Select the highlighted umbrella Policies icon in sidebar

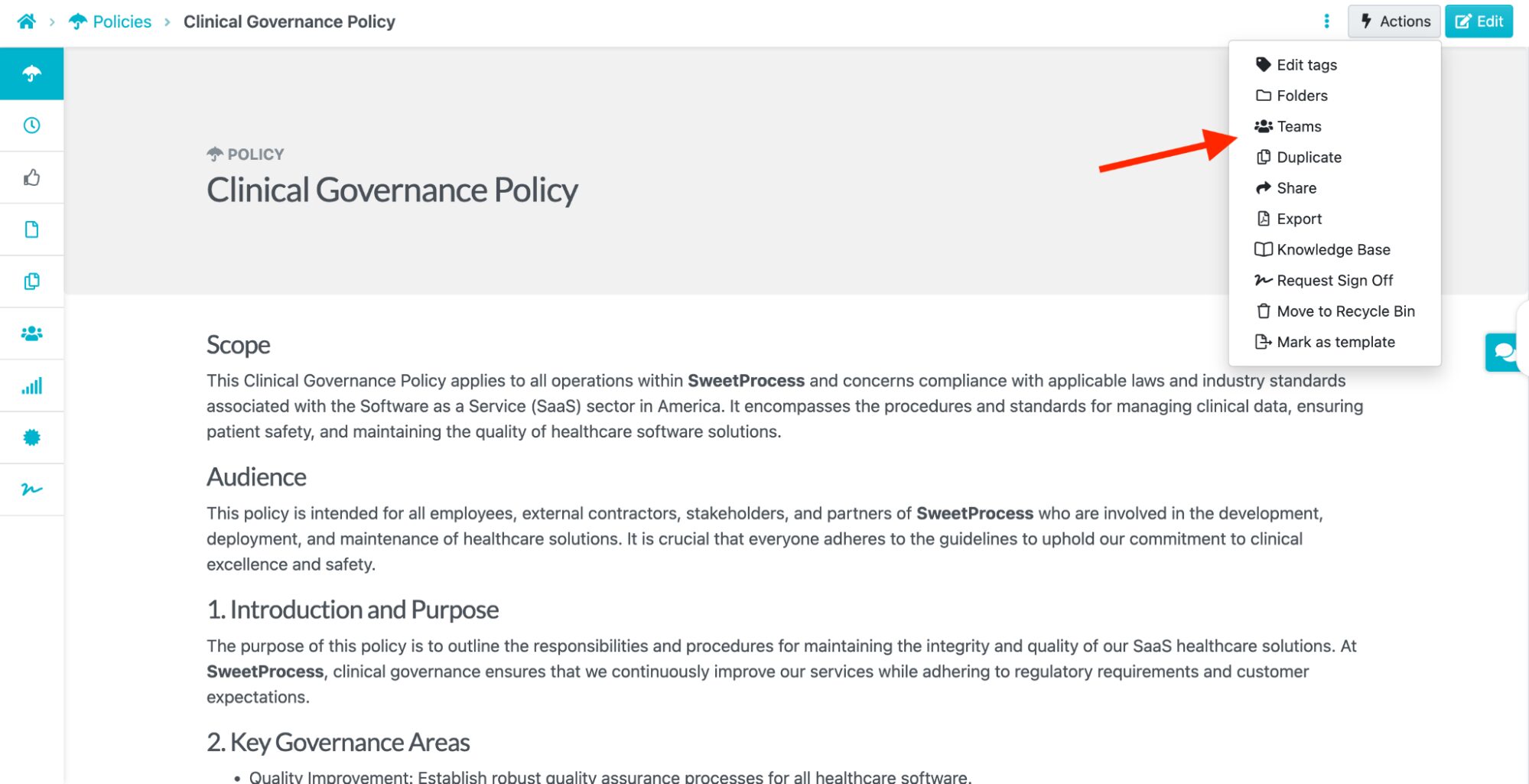[x=31, y=73]
